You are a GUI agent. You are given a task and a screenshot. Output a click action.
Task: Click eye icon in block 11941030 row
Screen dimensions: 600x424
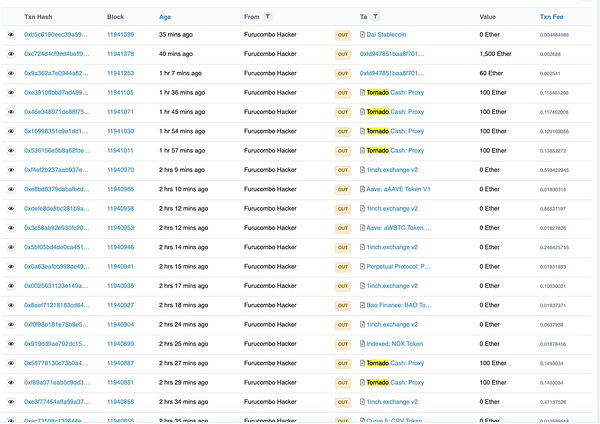(11, 131)
